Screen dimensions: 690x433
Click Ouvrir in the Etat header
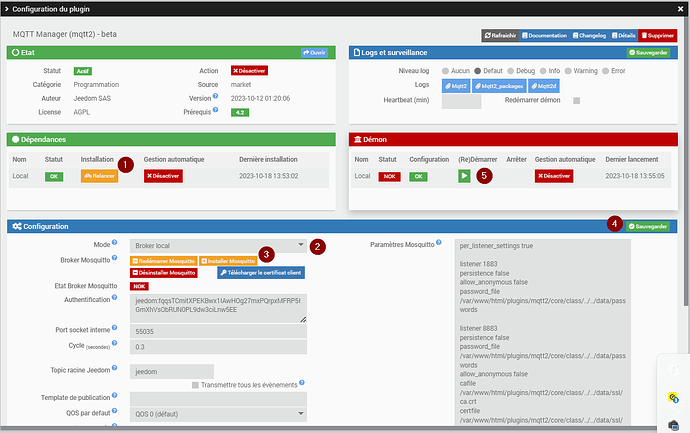point(314,52)
